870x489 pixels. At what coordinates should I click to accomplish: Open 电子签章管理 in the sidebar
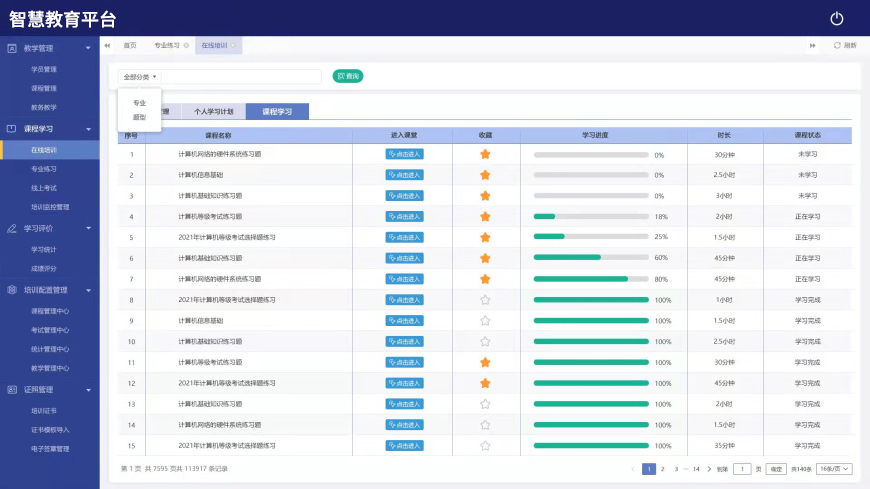(x=50, y=449)
